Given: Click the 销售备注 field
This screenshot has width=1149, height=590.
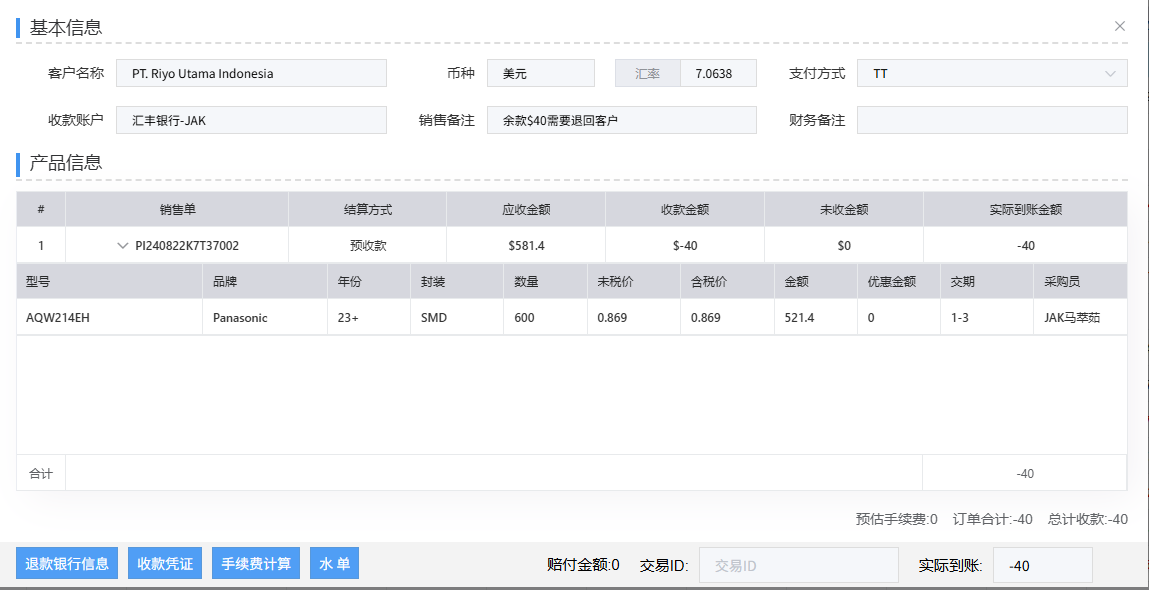Looking at the screenshot, I should click(621, 120).
